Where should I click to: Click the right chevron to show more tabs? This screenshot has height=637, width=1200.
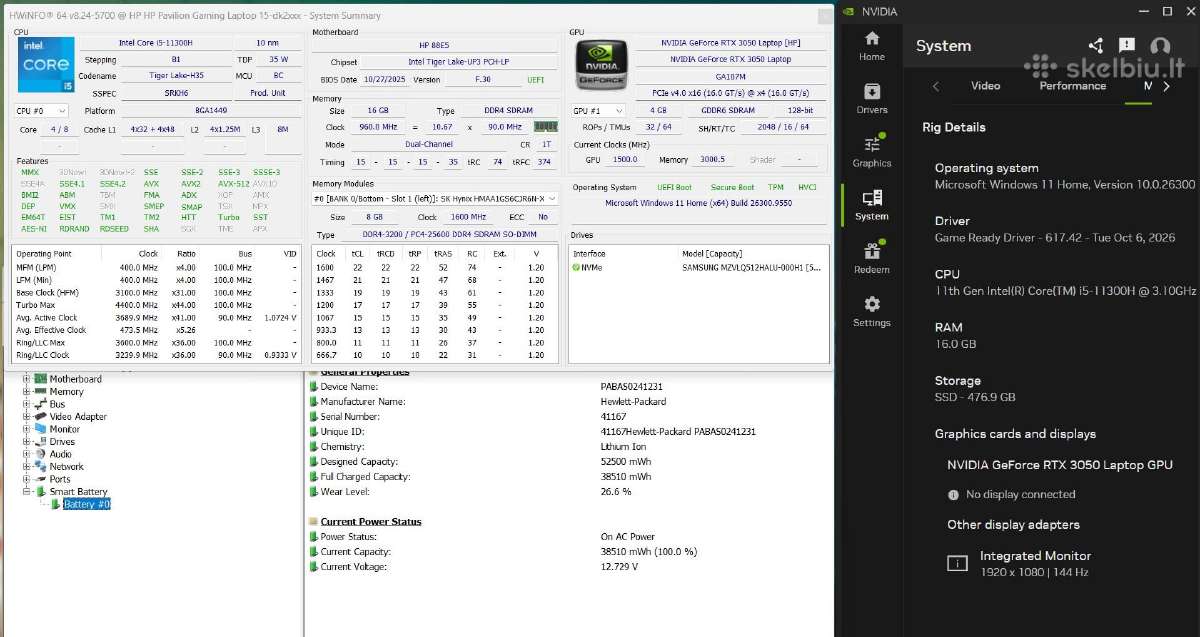click(1166, 86)
